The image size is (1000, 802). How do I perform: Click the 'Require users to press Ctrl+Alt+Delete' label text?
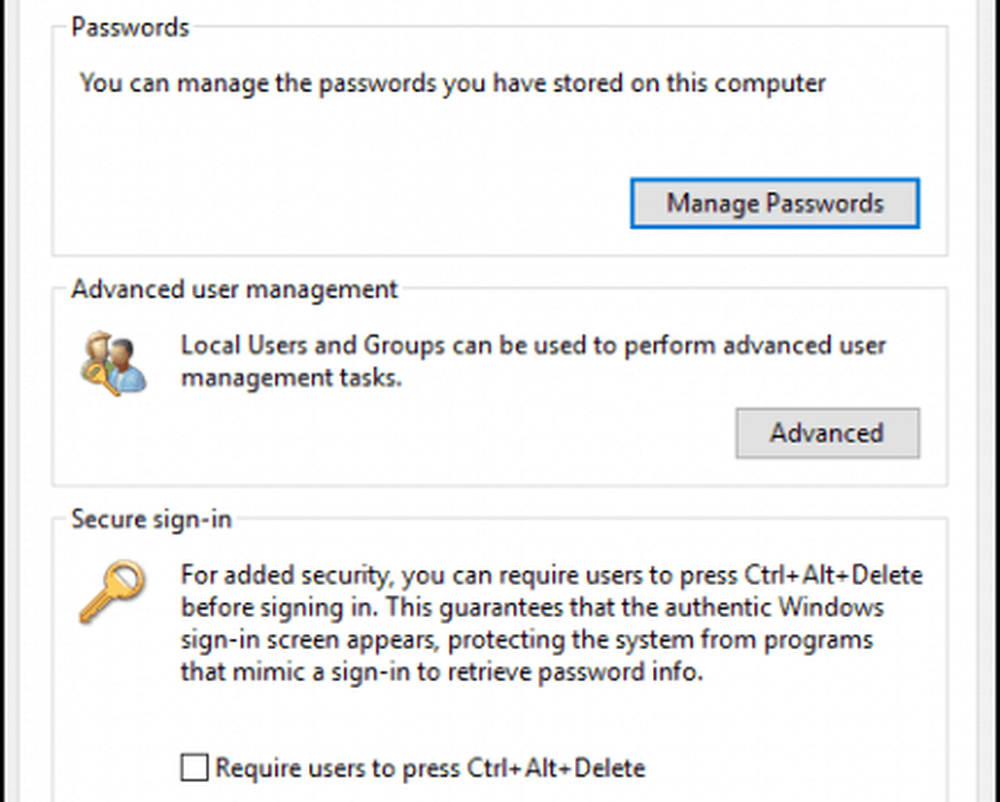coord(430,768)
